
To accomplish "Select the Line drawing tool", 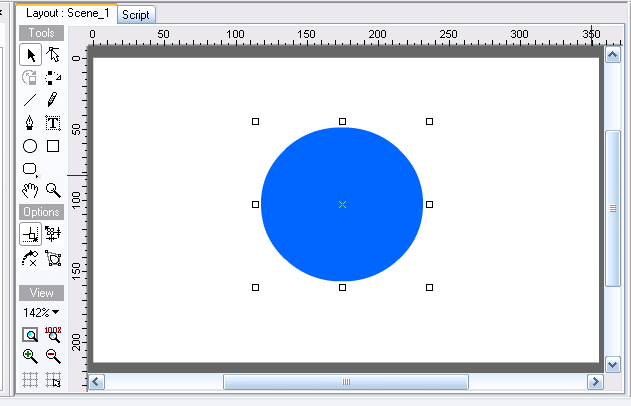I will (x=30, y=100).
